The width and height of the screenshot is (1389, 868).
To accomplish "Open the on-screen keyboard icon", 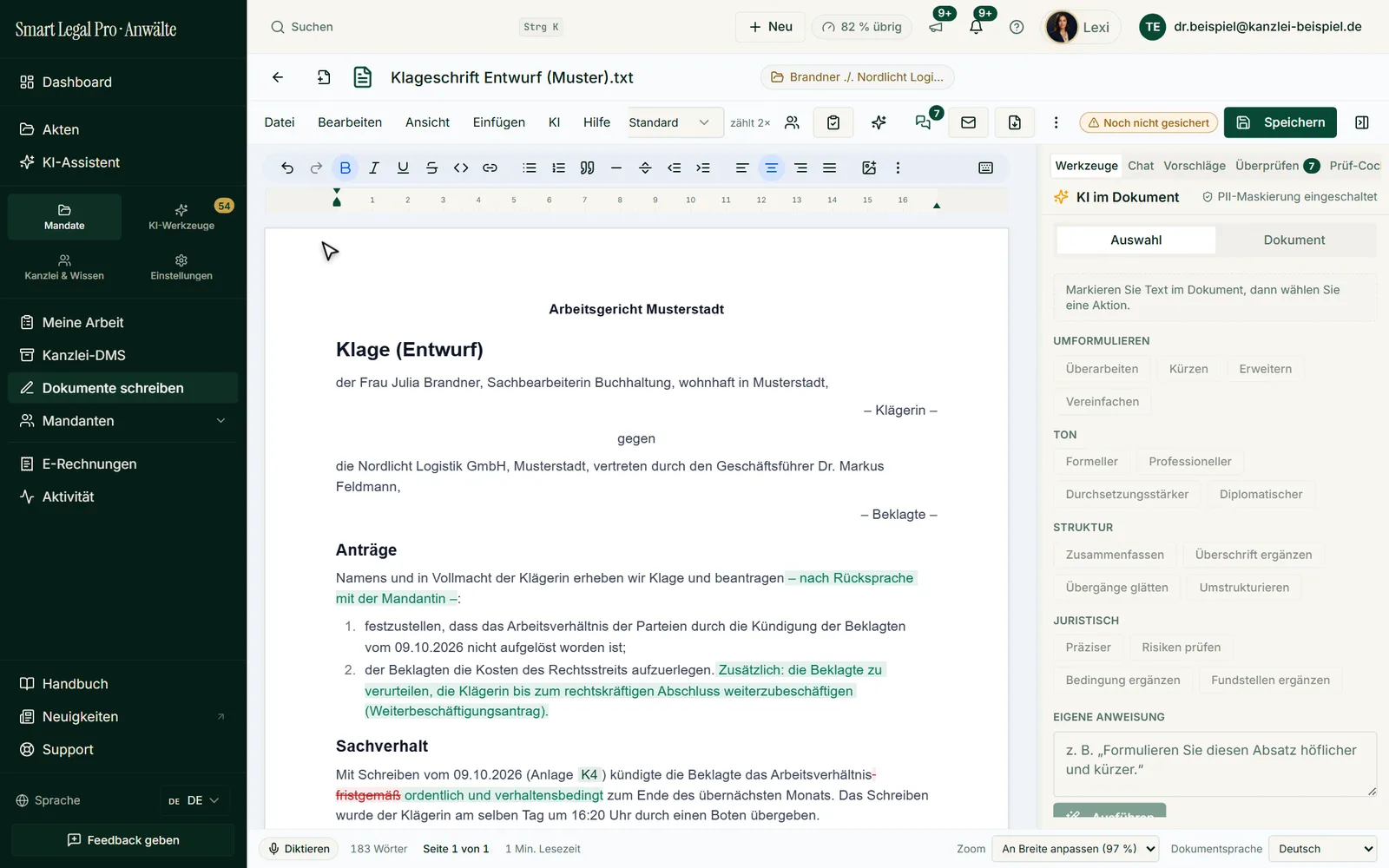I will pos(985,168).
